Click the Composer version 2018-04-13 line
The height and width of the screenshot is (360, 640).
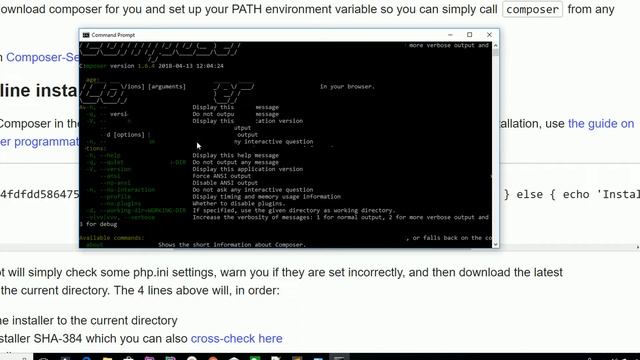click(151, 66)
